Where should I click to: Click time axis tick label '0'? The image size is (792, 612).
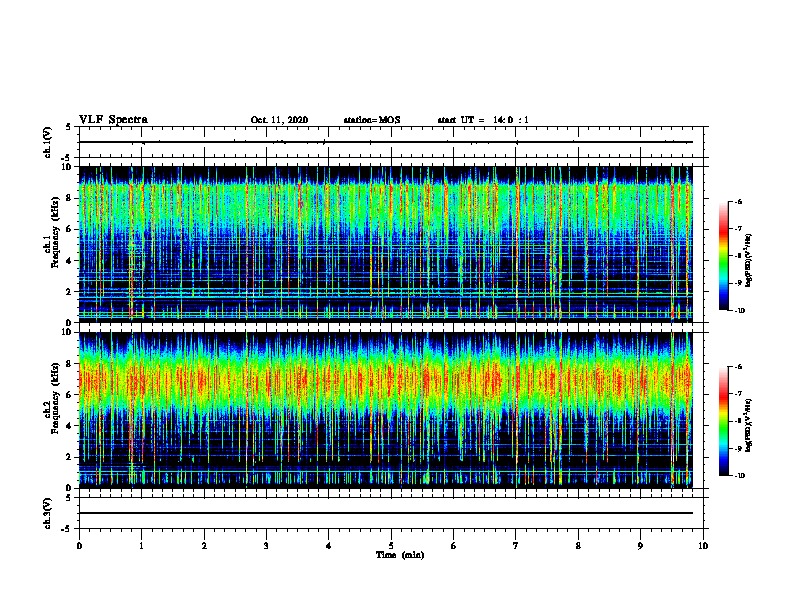[x=79, y=545]
